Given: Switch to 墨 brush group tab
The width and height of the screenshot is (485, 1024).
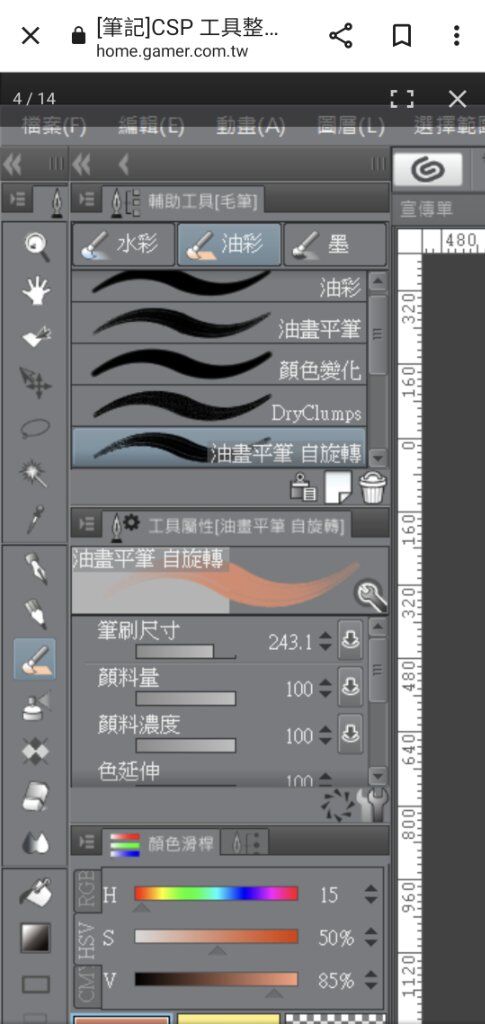Looking at the screenshot, I should pos(335,244).
